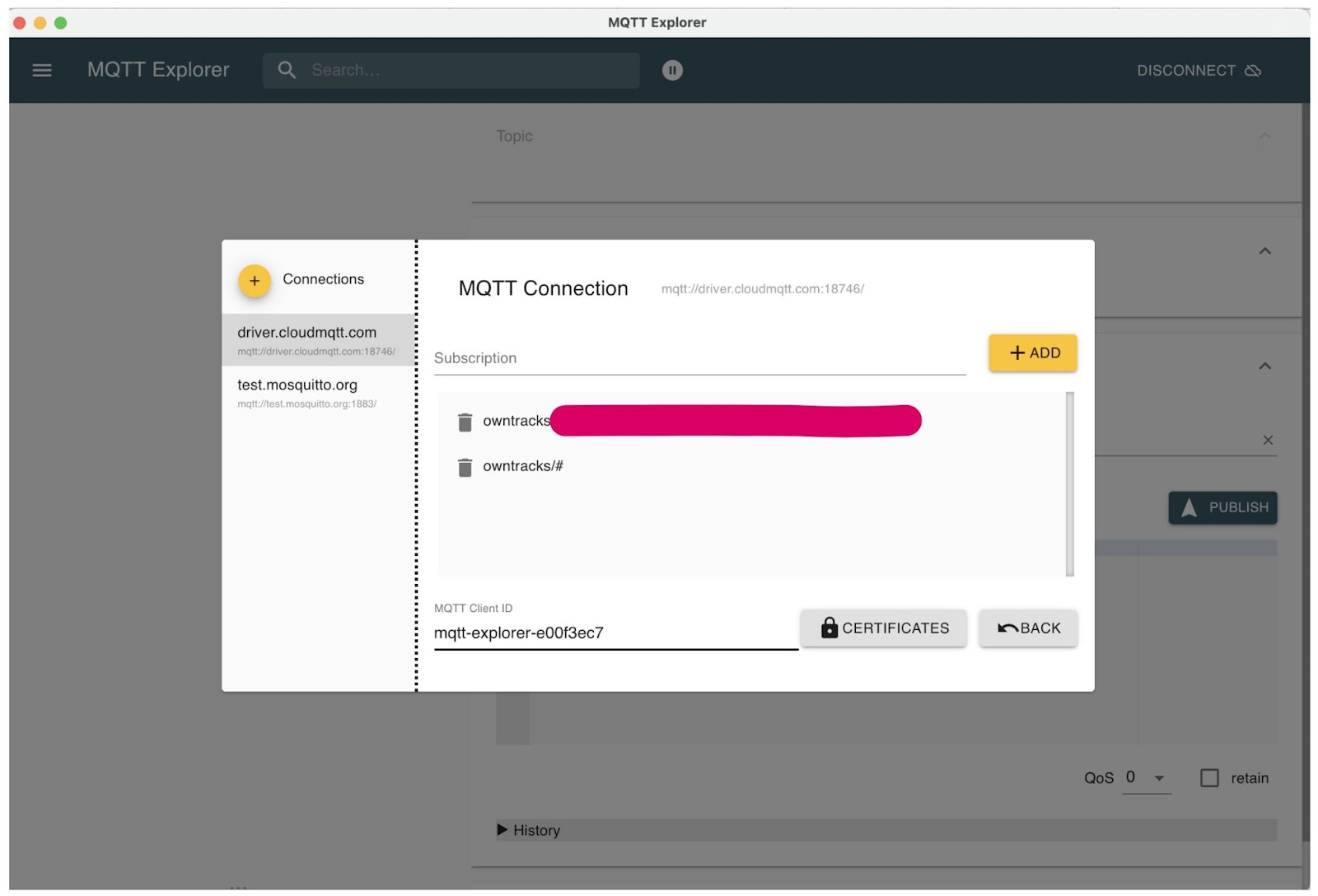The width and height of the screenshot is (1318, 896).
Task: Collapse the third panel chevron
Action: (x=1264, y=366)
